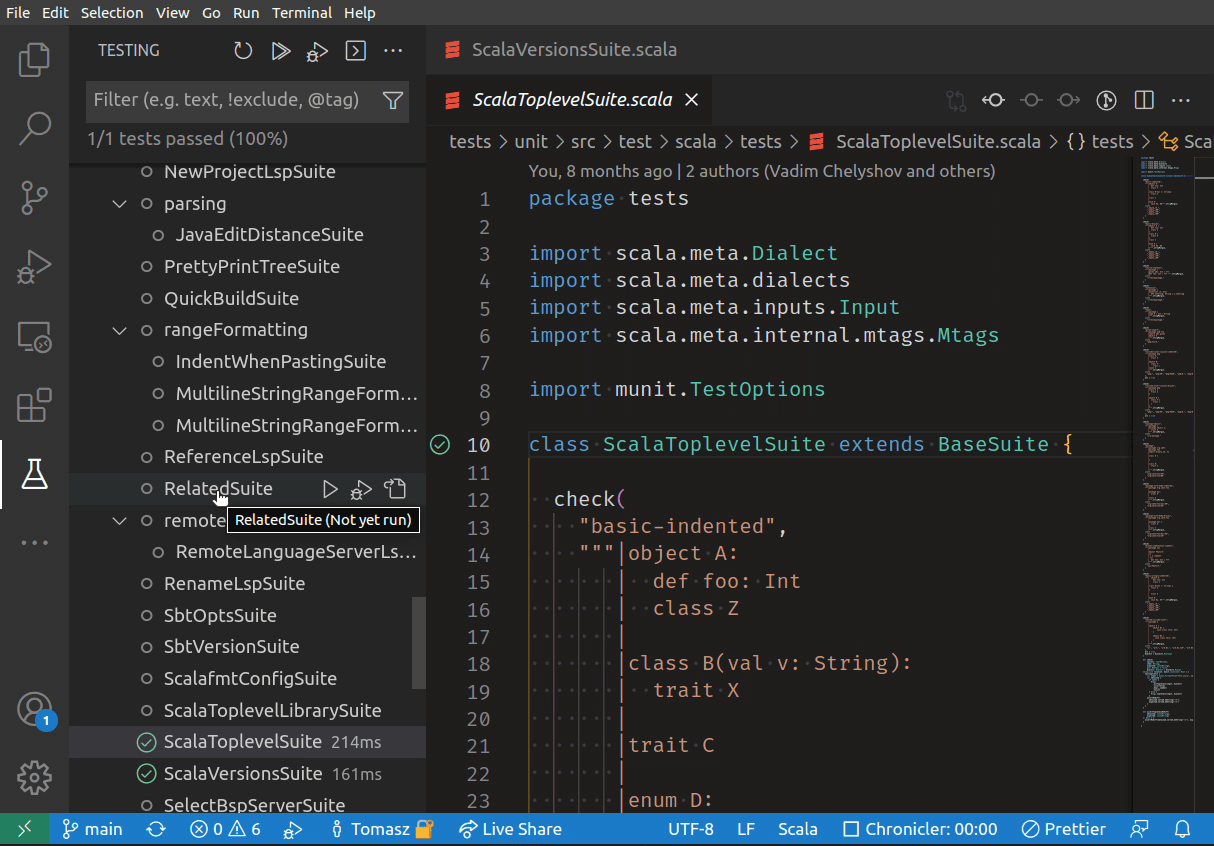
Task: Change LF end of line sequence
Action: [746, 829]
